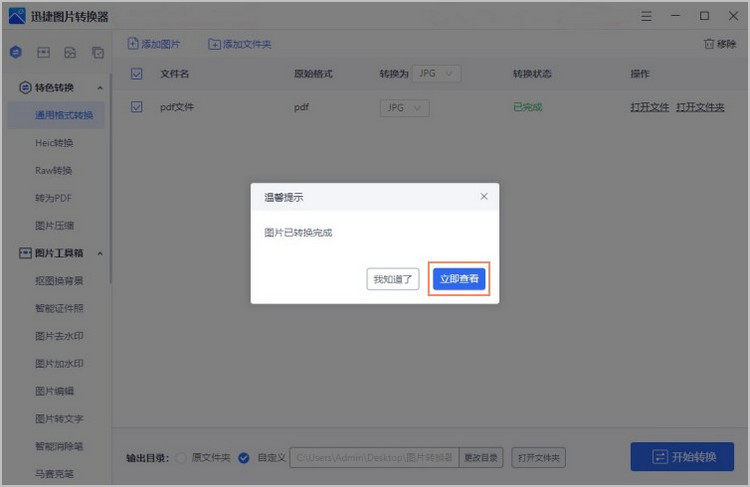
Task: Click the 更改目录 button
Action: click(x=481, y=458)
